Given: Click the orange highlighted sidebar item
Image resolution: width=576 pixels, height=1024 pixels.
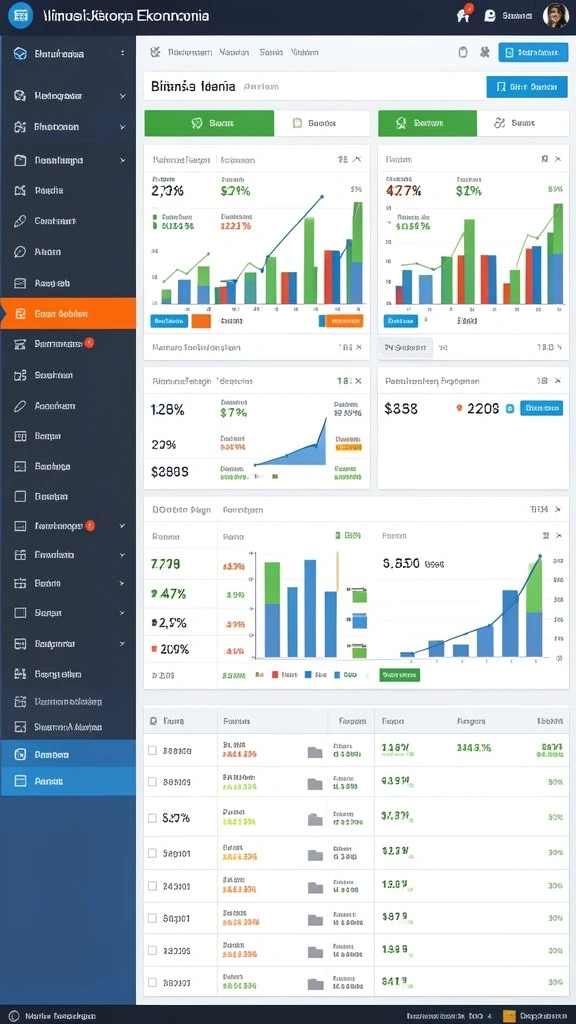Looking at the screenshot, I should (68, 313).
